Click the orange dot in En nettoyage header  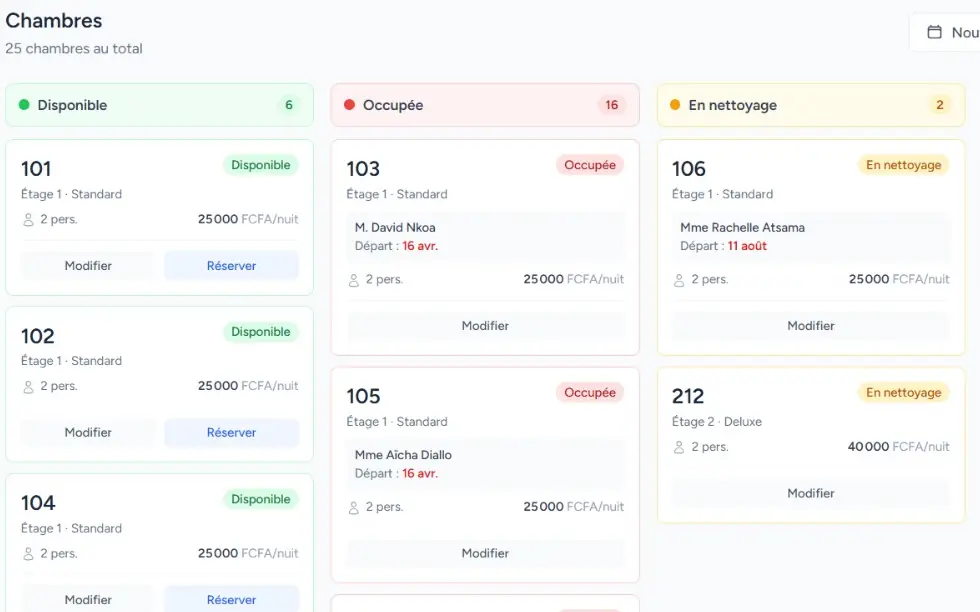pyautogui.click(x=675, y=104)
